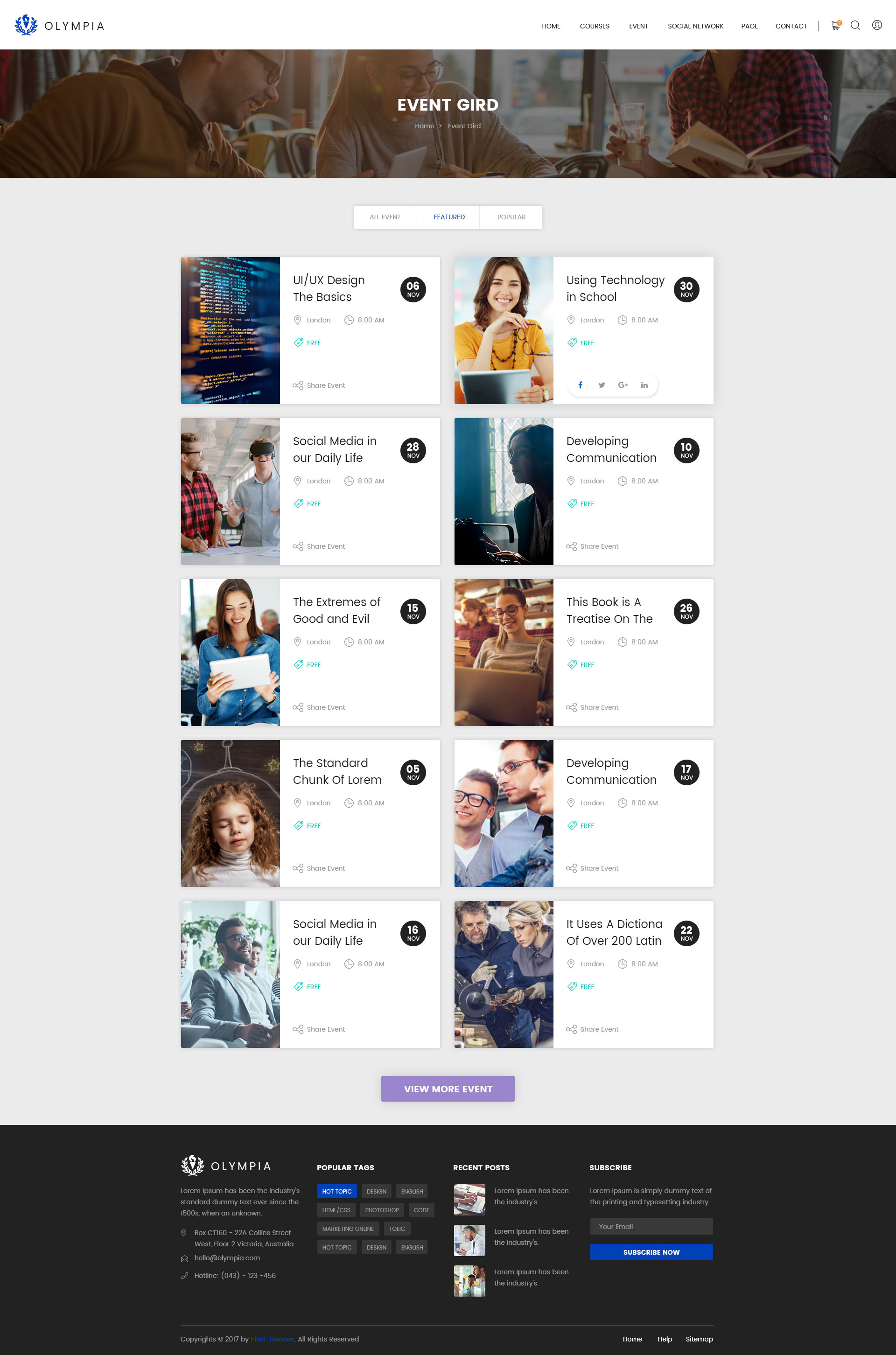Click the Olympia logo in header
Image resolution: width=896 pixels, height=1355 pixels.
tap(59, 25)
